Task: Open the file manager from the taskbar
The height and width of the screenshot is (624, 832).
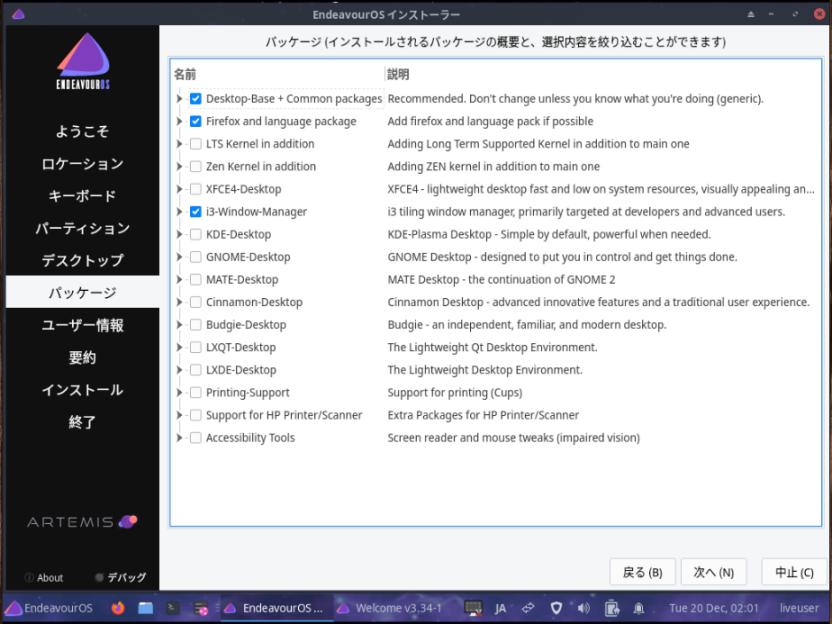Action: point(145,608)
